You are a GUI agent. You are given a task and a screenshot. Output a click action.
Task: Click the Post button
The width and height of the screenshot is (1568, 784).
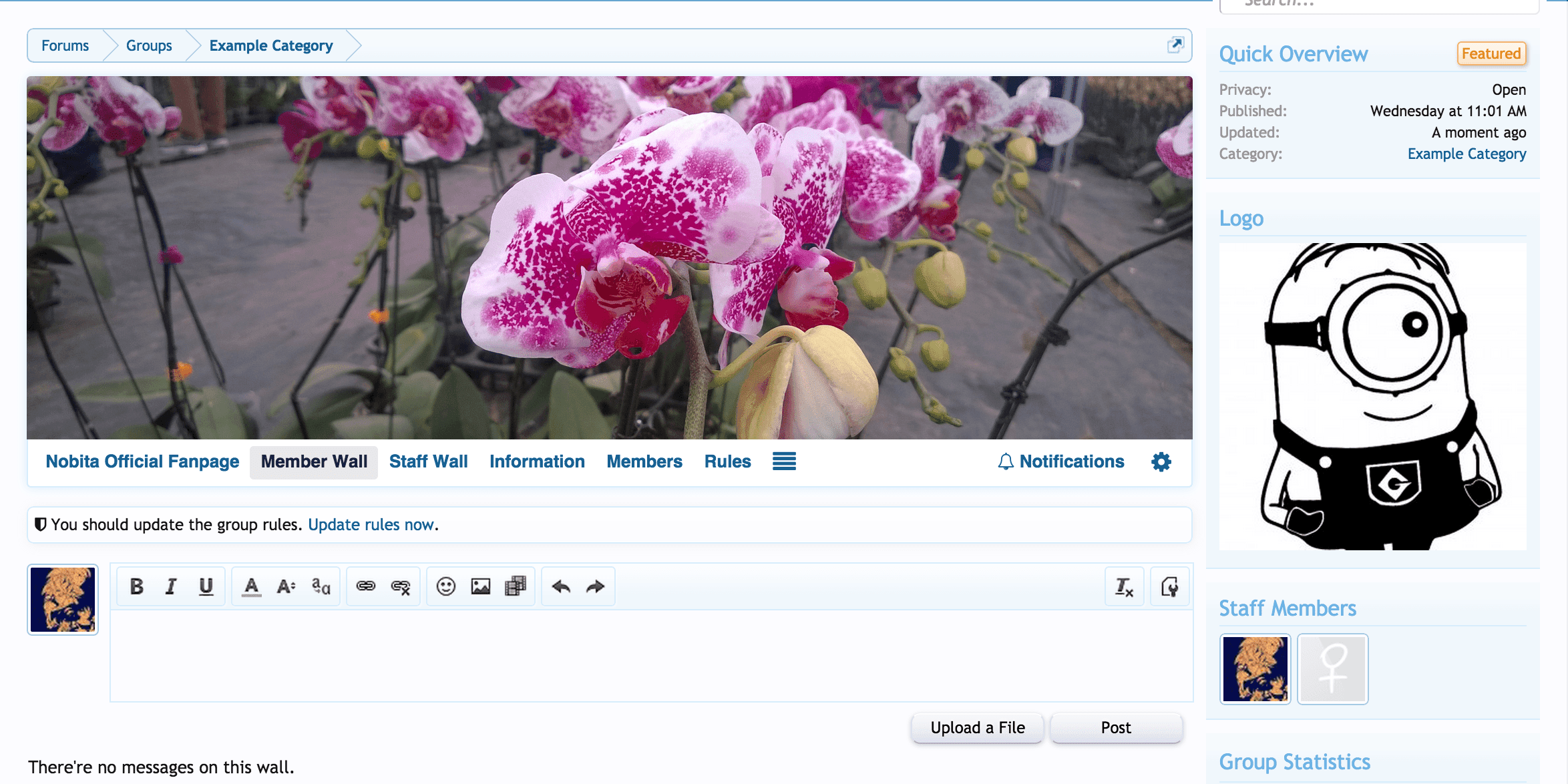pyautogui.click(x=1116, y=728)
